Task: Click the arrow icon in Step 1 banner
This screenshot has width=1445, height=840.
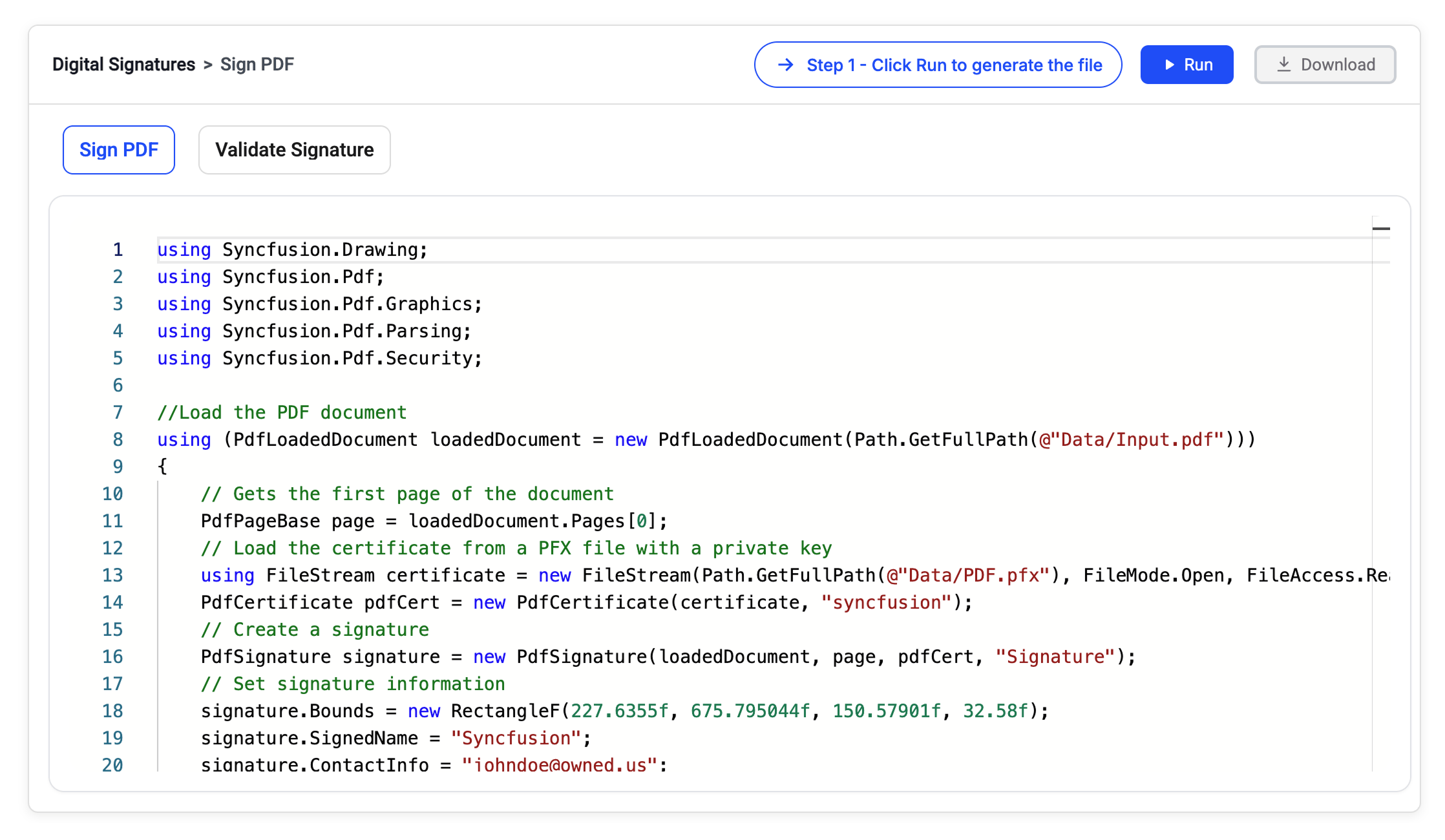Action: click(786, 65)
